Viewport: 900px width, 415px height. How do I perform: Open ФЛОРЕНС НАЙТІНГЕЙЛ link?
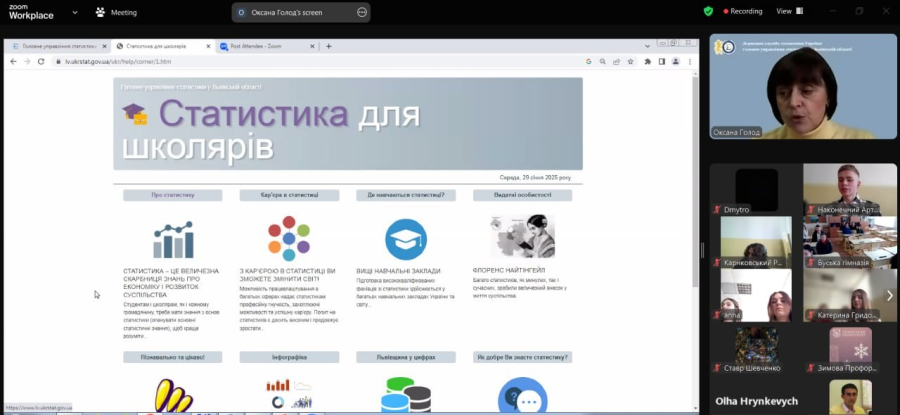(509, 270)
